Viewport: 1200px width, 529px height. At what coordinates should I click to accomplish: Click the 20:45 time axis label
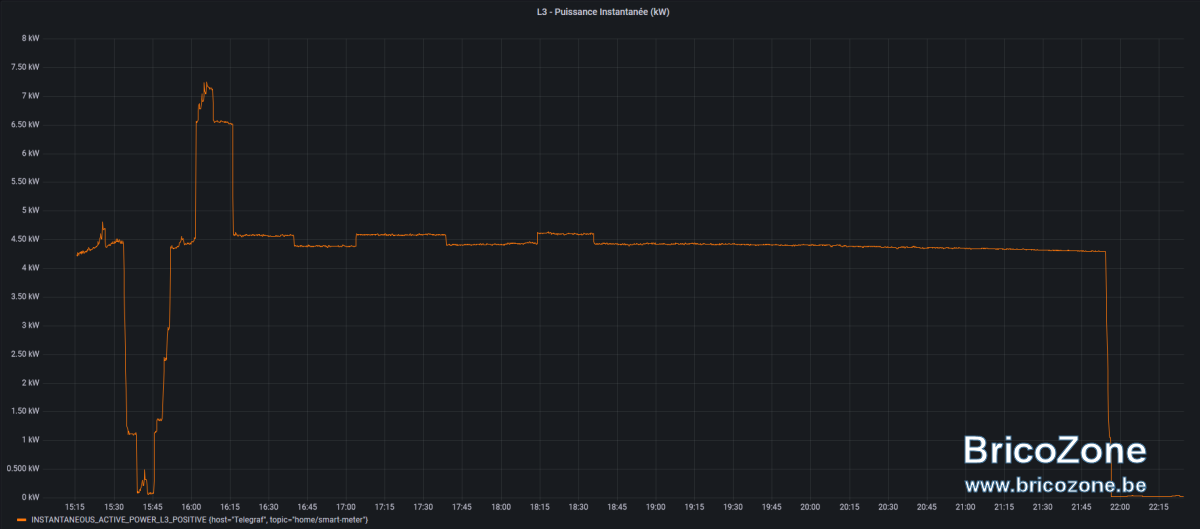(926, 507)
